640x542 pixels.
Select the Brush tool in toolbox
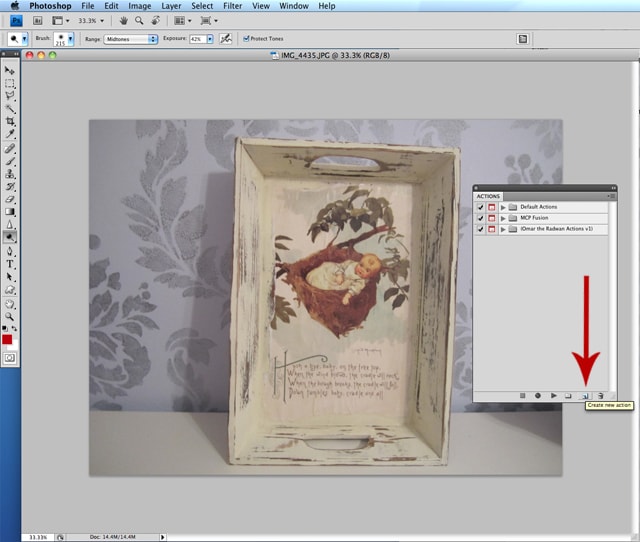9,161
